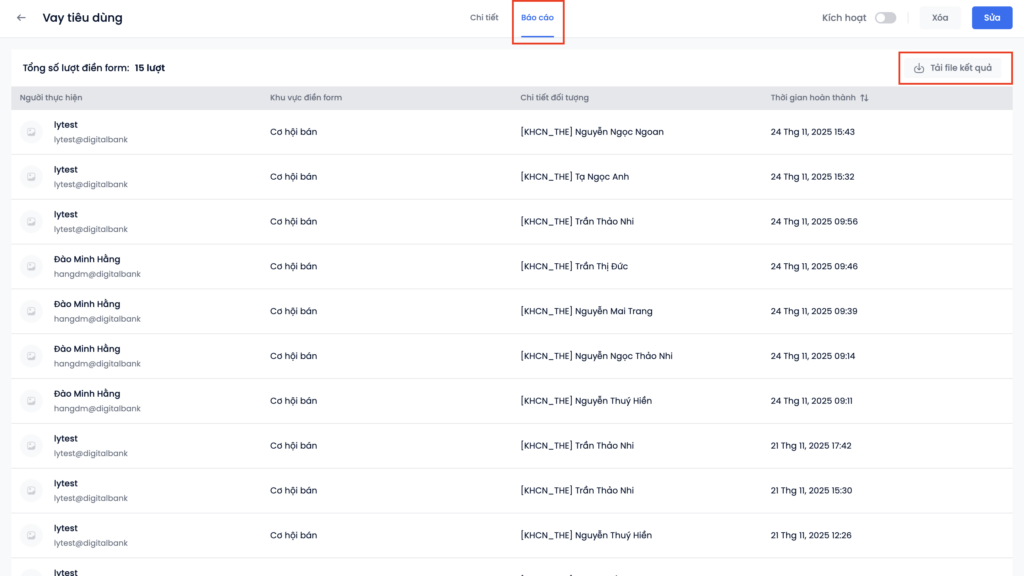
Task: Click the avatar icon in the Nguyễn Ngọc Thảo Nhi row
Action: coord(32,356)
